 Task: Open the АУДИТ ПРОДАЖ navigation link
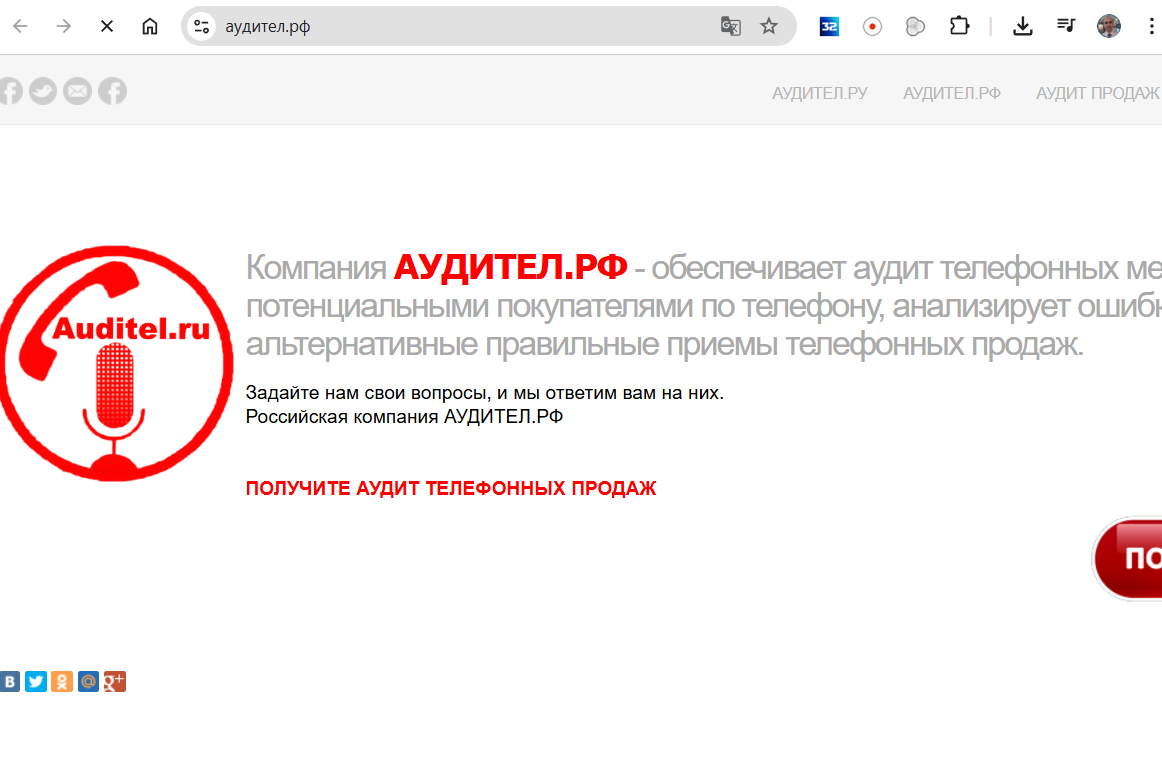point(1098,93)
